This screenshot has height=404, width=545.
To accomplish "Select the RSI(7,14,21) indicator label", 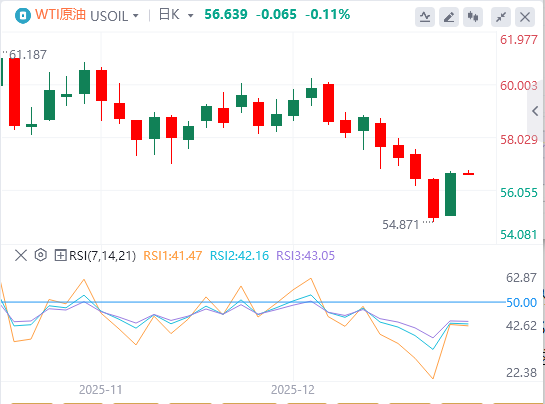I will (102, 256).
